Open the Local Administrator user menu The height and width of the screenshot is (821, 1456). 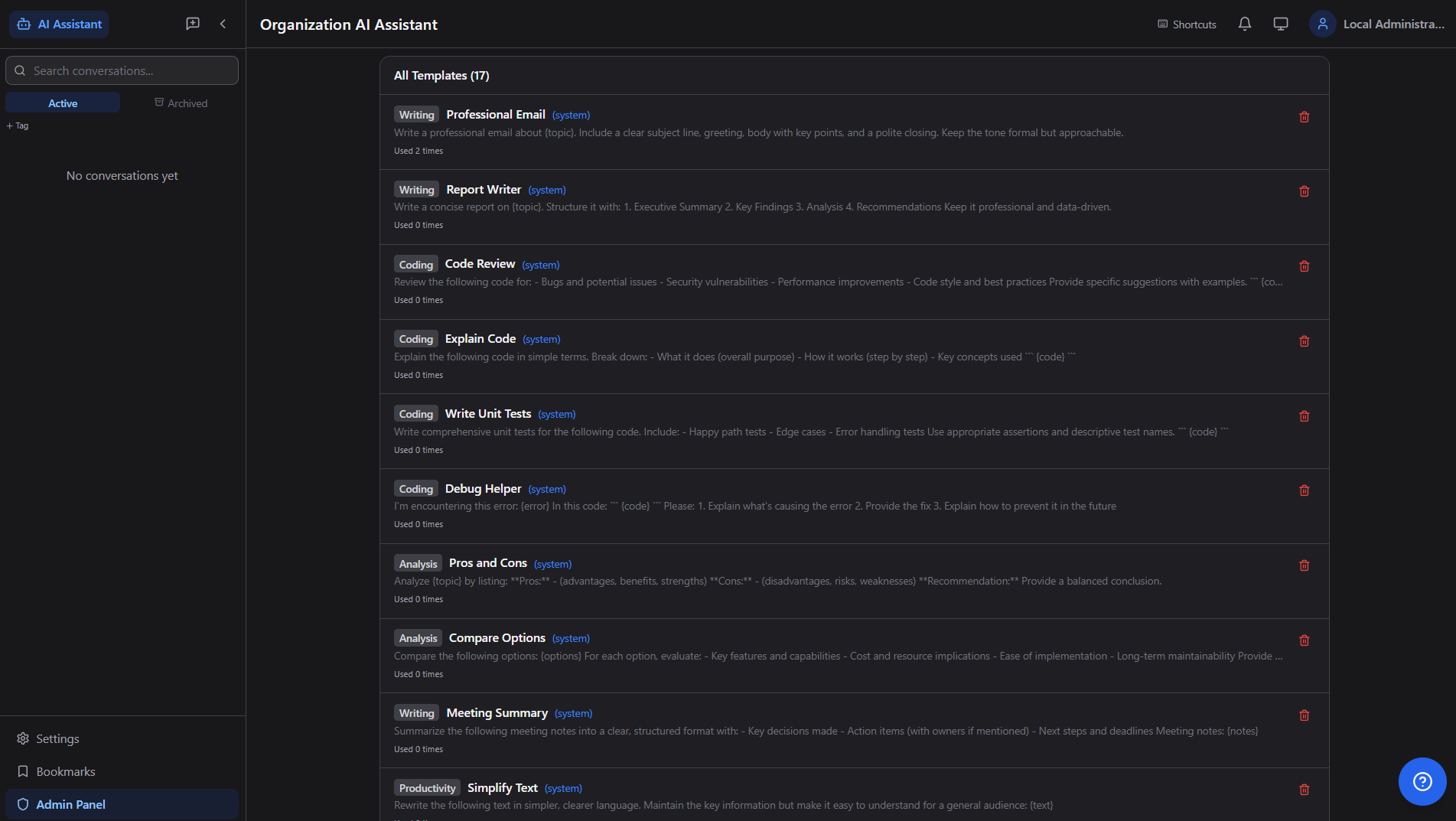[1377, 24]
